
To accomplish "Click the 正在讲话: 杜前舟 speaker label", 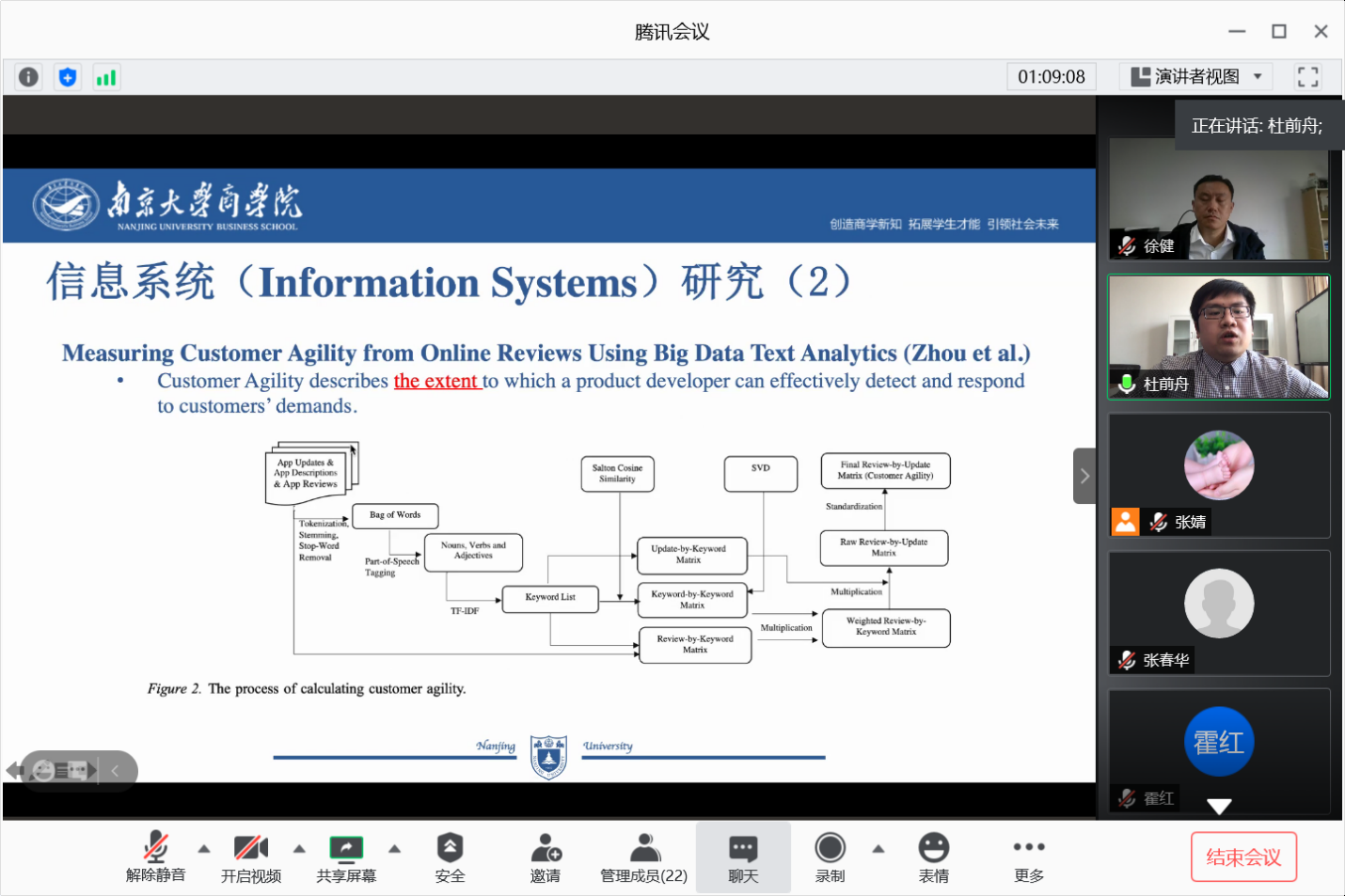I will [1258, 126].
